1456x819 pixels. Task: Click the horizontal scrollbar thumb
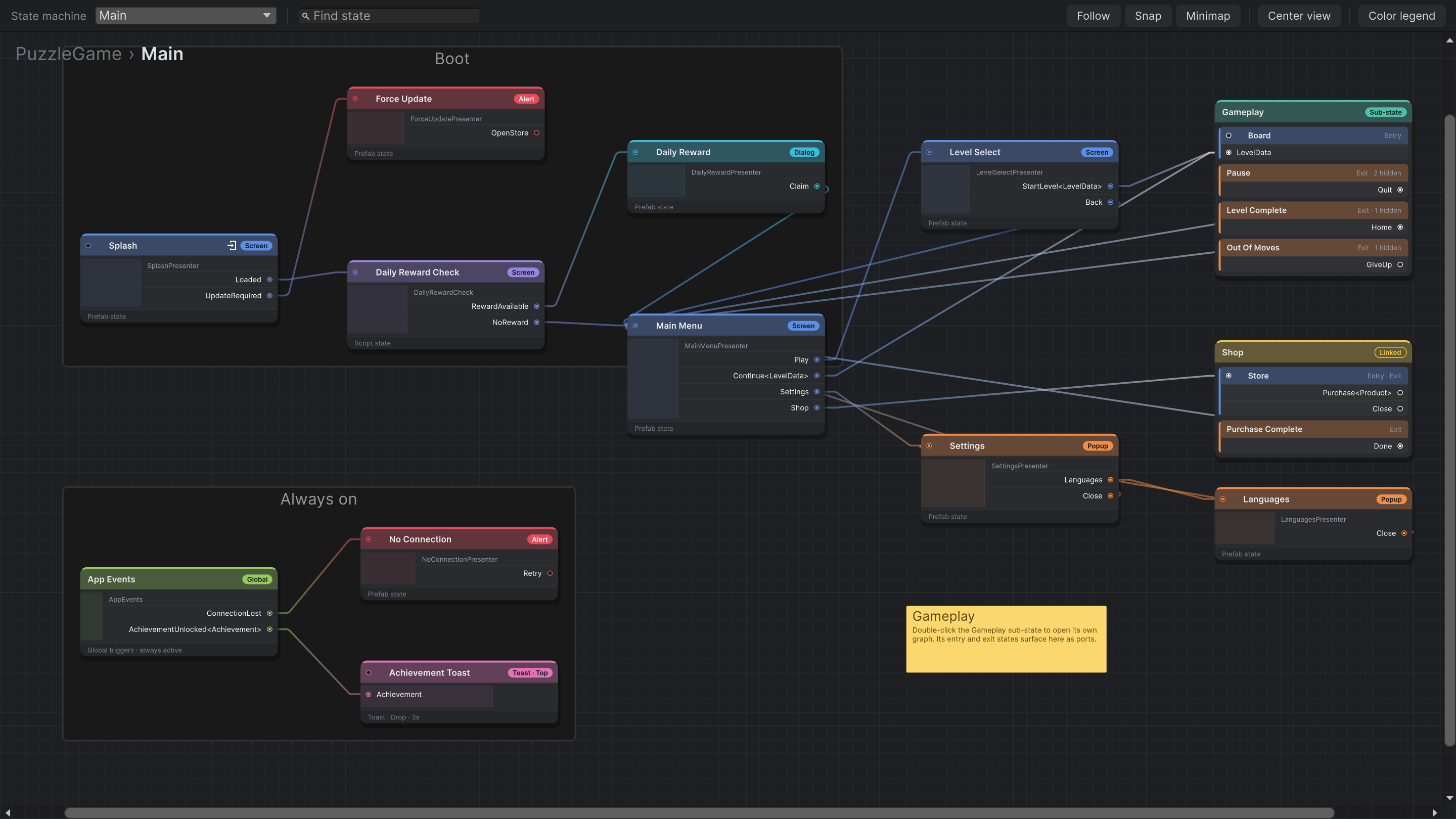[x=699, y=812]
